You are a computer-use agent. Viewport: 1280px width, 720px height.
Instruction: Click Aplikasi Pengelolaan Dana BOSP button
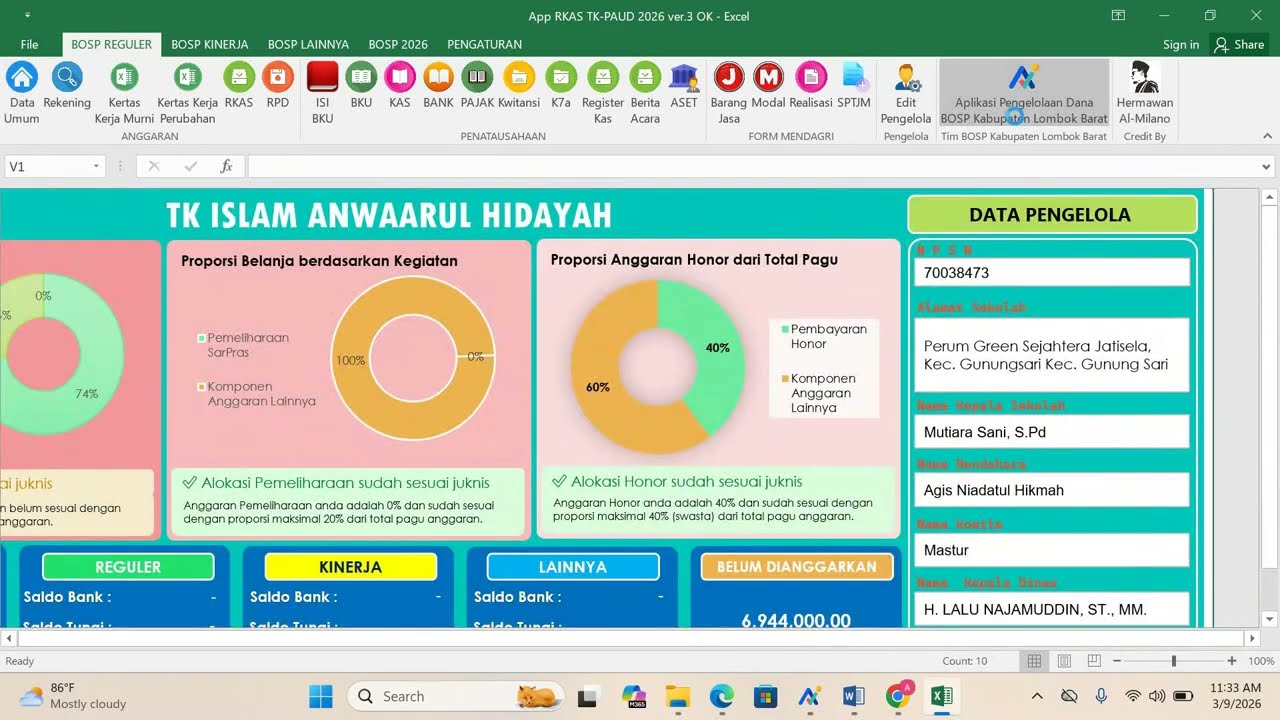pyautogui.click(x=1024, y=93)
